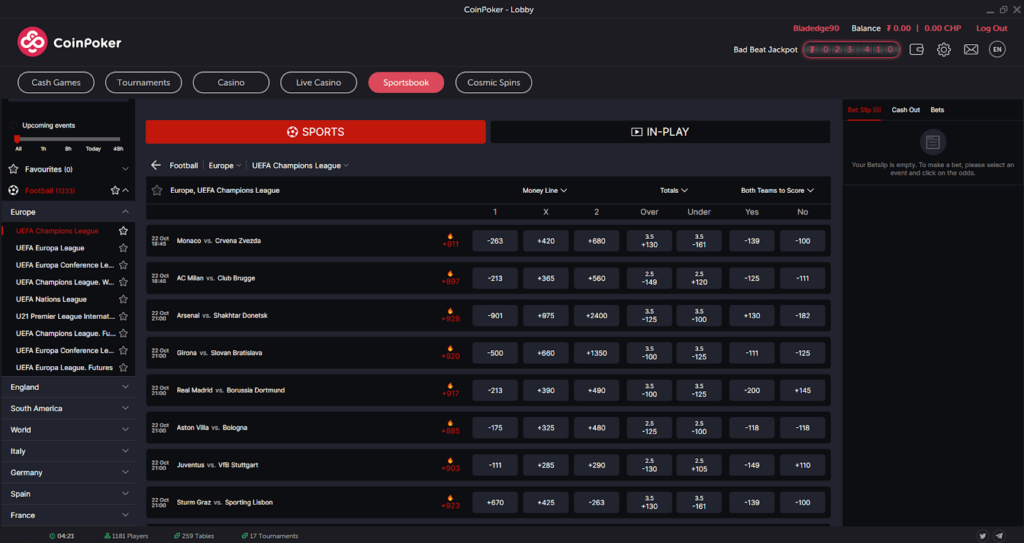Screen dimensions: 1024x543
Task: Switch to the Tournaments tab
Action: [x=144, y=82]
